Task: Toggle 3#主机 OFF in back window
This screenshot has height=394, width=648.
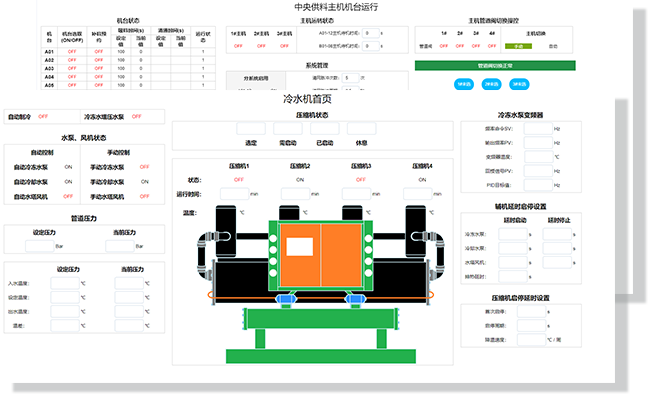Action: pyautogui.click(x=284, y=46)
